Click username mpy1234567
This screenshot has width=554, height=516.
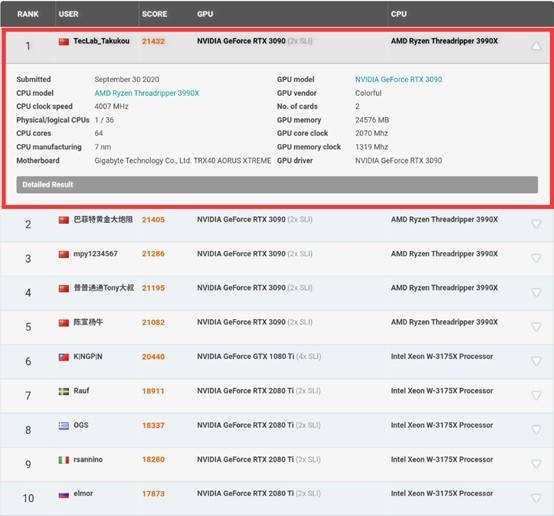95,254
